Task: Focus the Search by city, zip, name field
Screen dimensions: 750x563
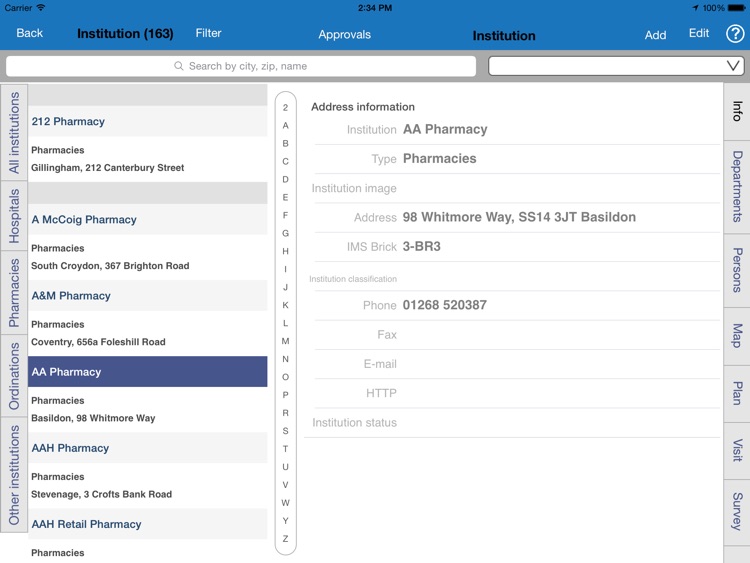Action: pos(241,66)
